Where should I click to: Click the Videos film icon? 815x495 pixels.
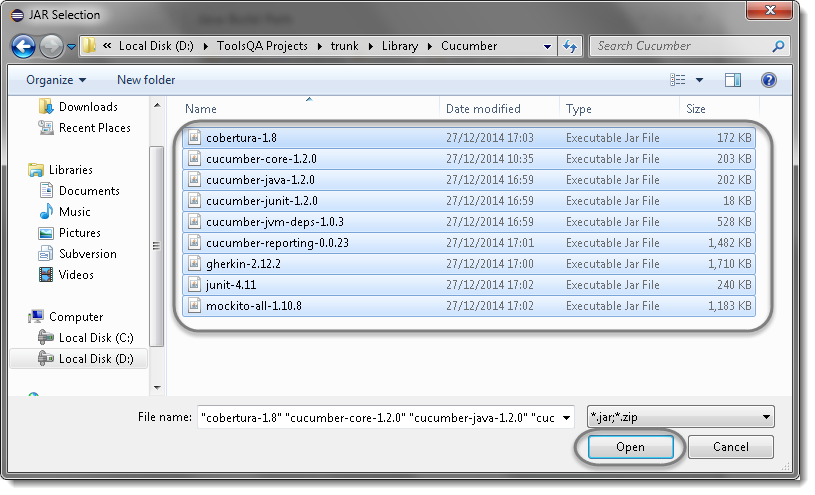[46, 275]
